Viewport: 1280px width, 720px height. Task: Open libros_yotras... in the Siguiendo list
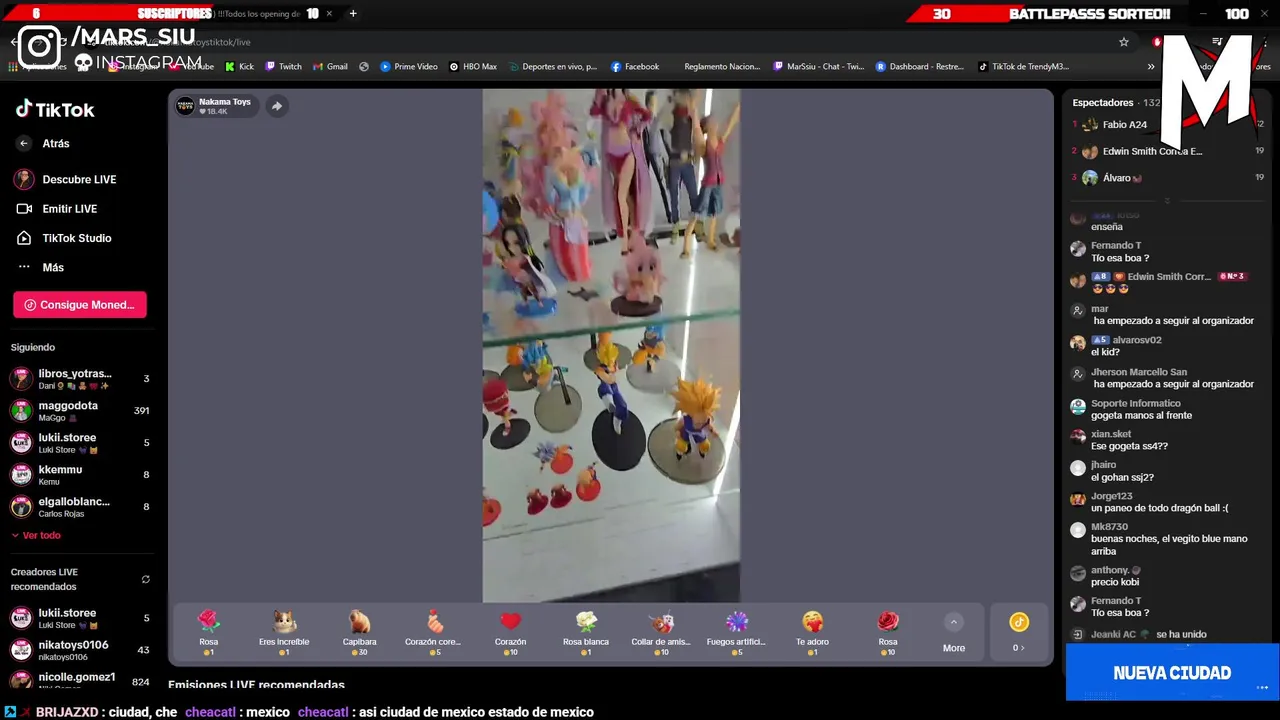coord(80,378)
